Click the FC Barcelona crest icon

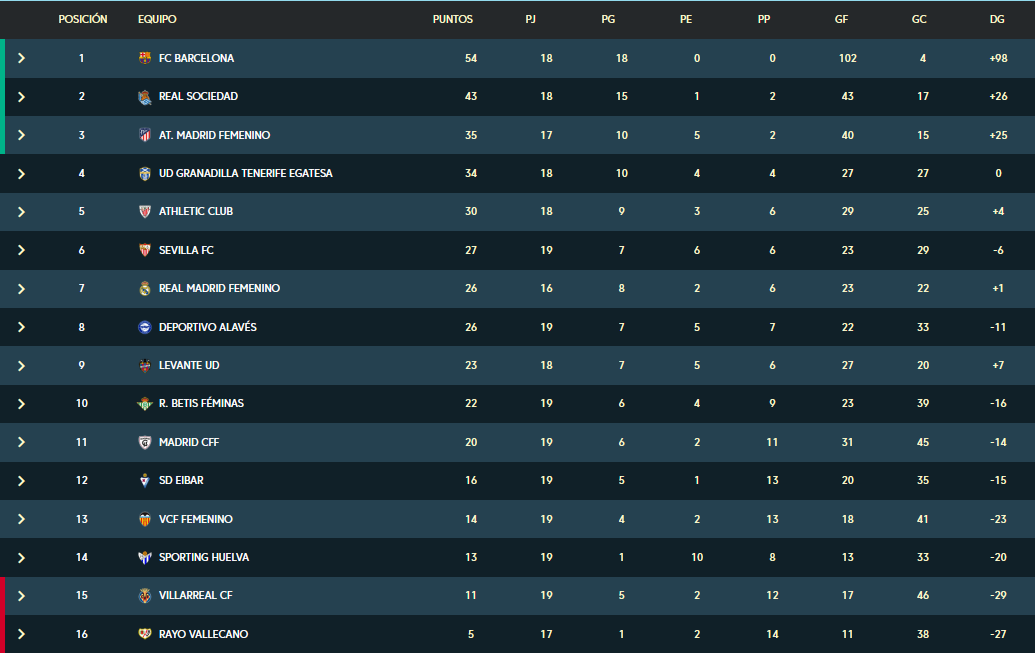(x=145, y=58)
